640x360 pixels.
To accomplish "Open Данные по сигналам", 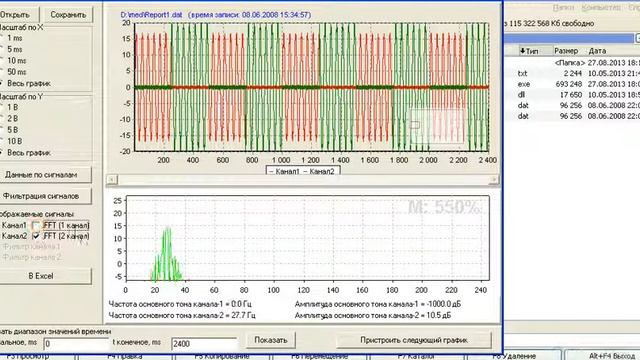I will tap(45, 175).
